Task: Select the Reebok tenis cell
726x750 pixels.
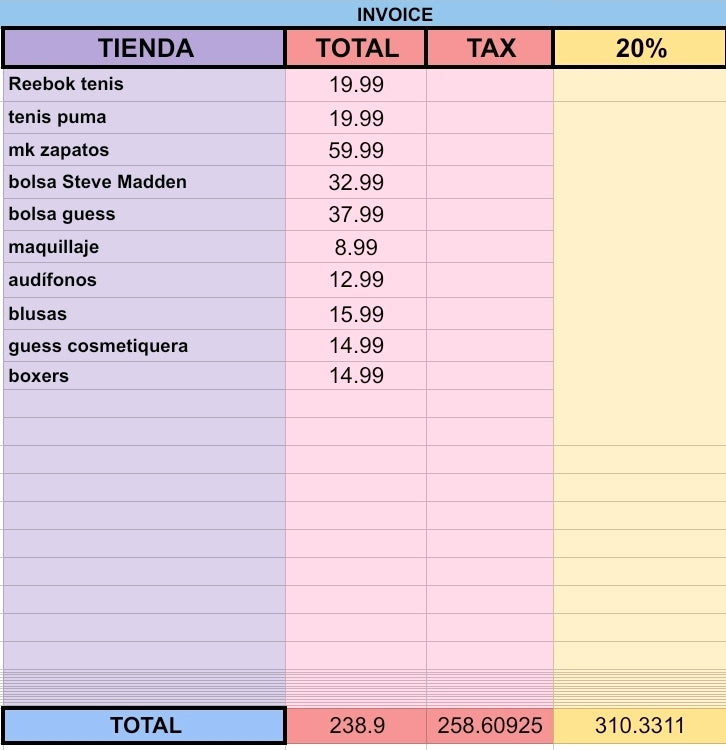Action: (144, 85)
